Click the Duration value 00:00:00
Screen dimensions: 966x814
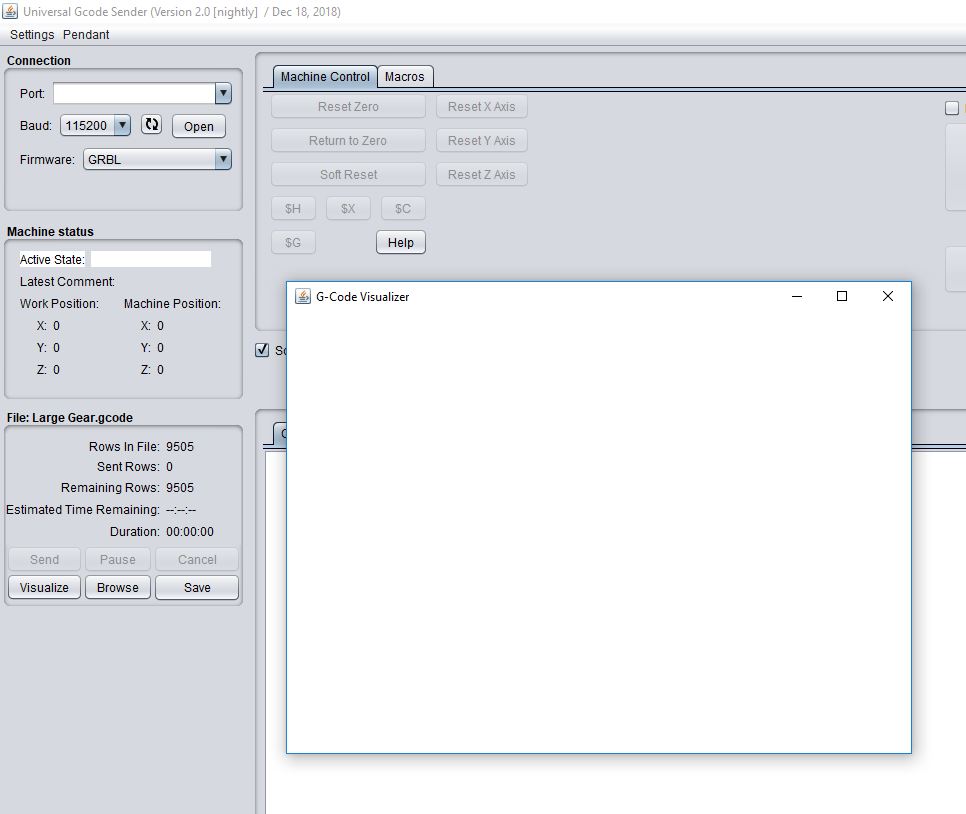tap(190, 531)
